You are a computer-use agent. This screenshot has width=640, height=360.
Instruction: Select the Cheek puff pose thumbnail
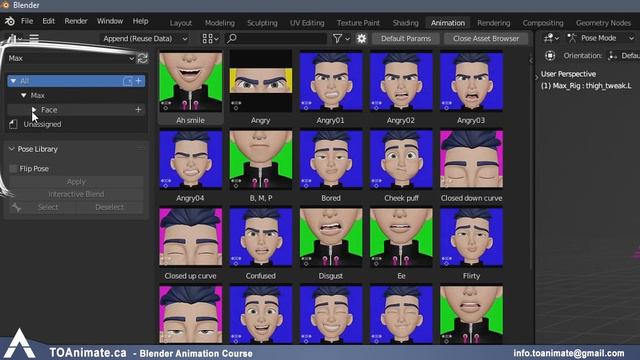401,160
